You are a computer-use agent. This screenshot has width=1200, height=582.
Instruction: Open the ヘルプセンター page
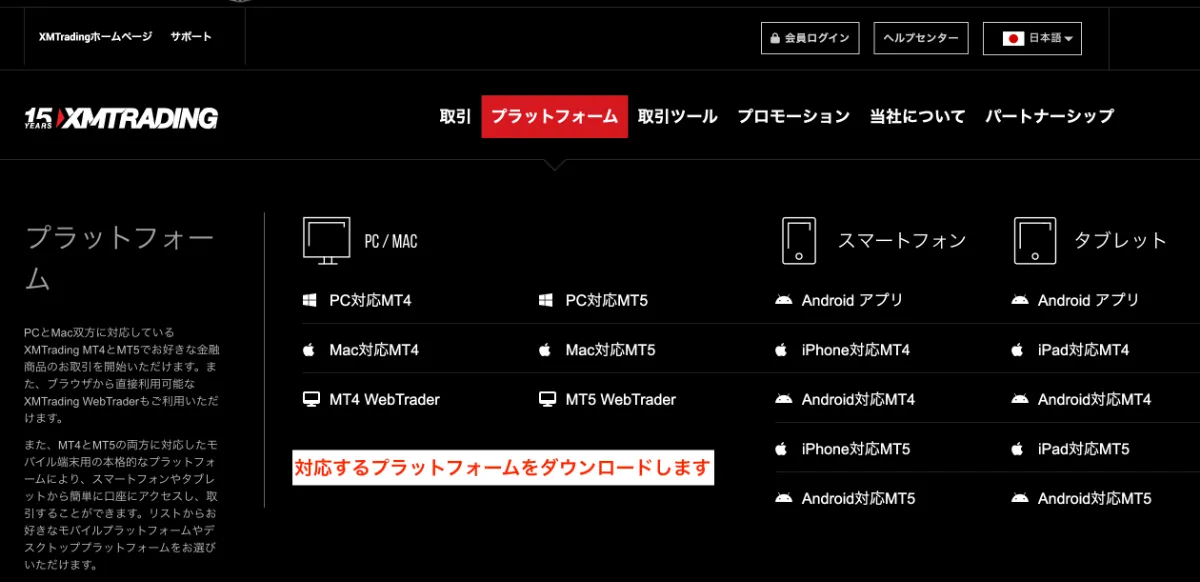click(920, 38)
